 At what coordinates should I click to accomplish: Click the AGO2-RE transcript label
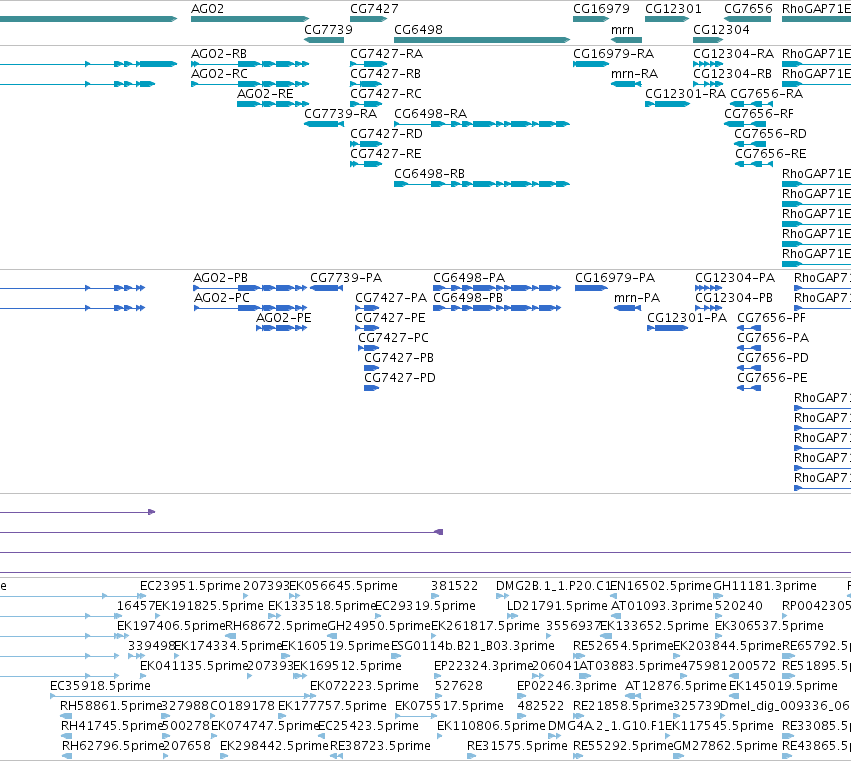[265, 94]
